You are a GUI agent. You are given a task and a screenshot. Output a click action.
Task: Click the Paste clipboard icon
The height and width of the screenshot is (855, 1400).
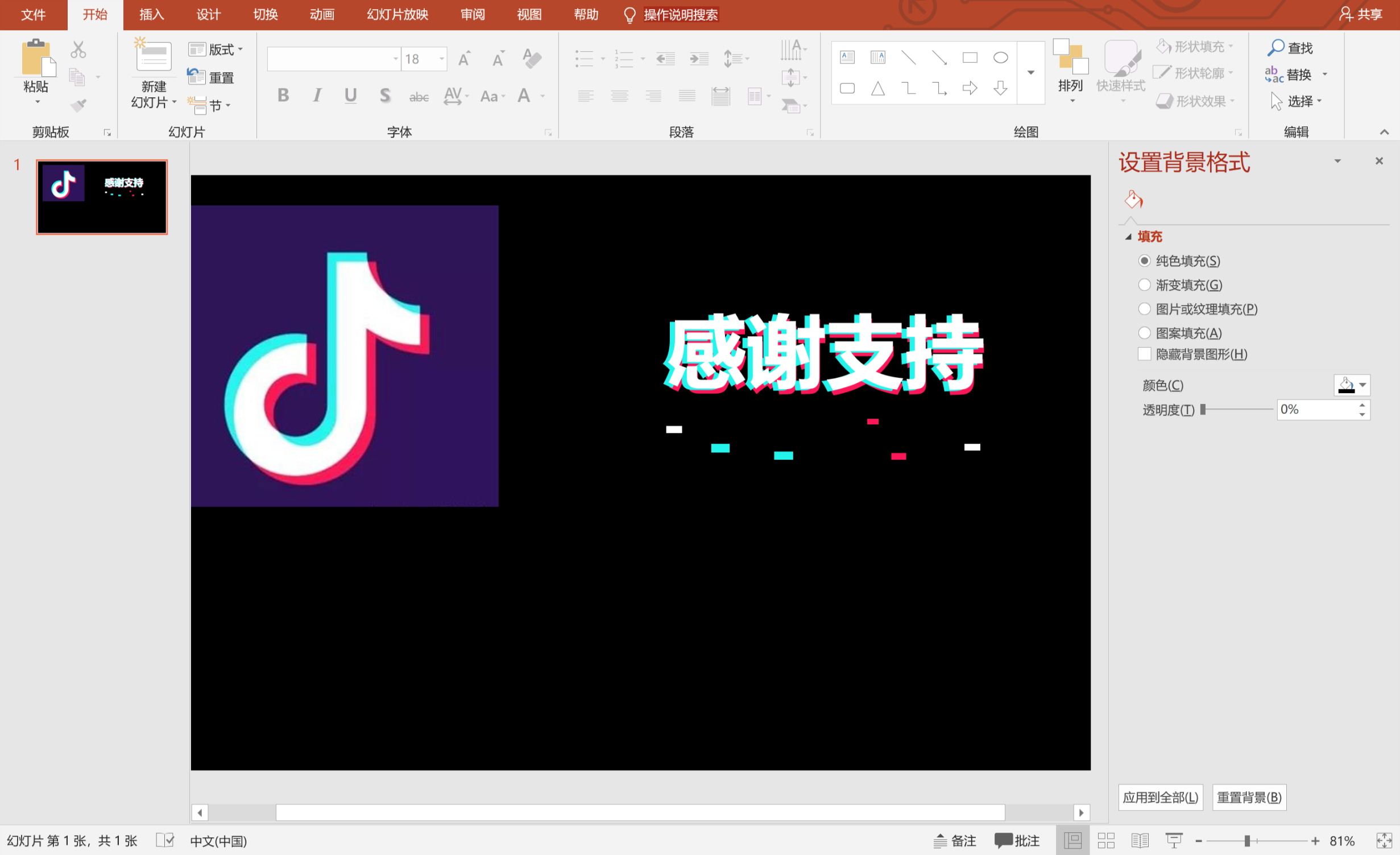tap(38, 58)
